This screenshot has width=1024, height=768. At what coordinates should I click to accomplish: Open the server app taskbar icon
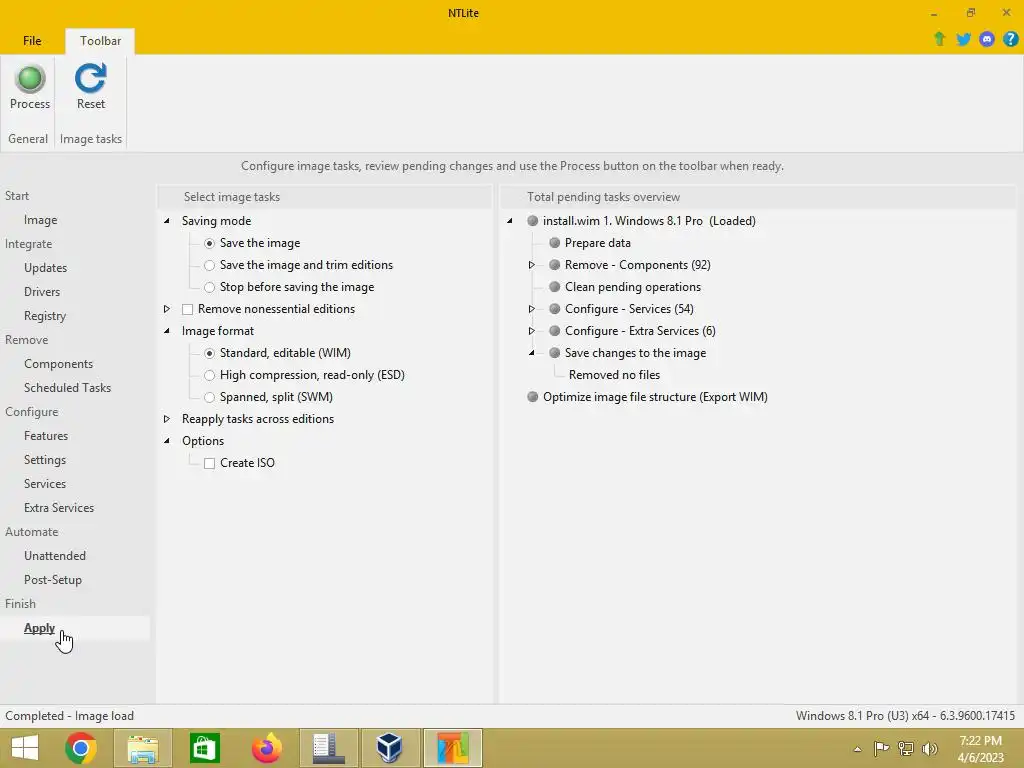click(x=328, y=748)
